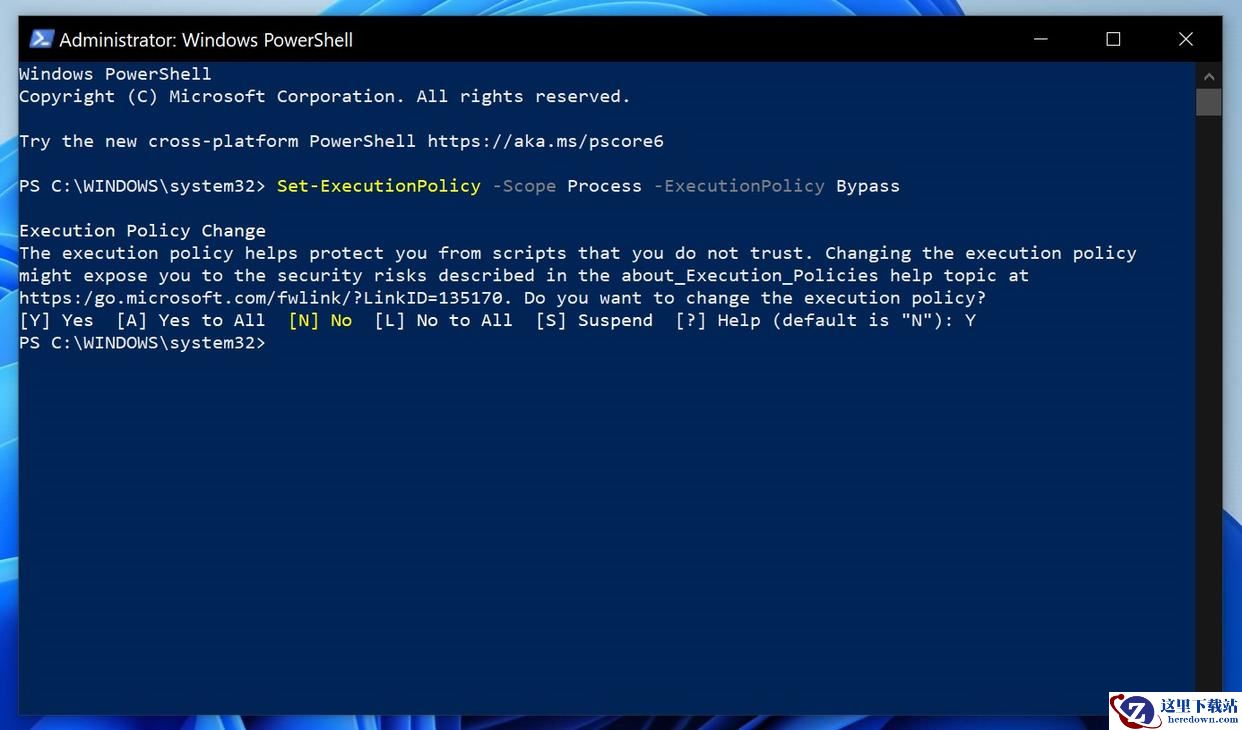The width and height of the screenshot is (1242, 730).
Task: Click the Administrator: Windows PowerShell title text
Action: [x=206, y=40]
